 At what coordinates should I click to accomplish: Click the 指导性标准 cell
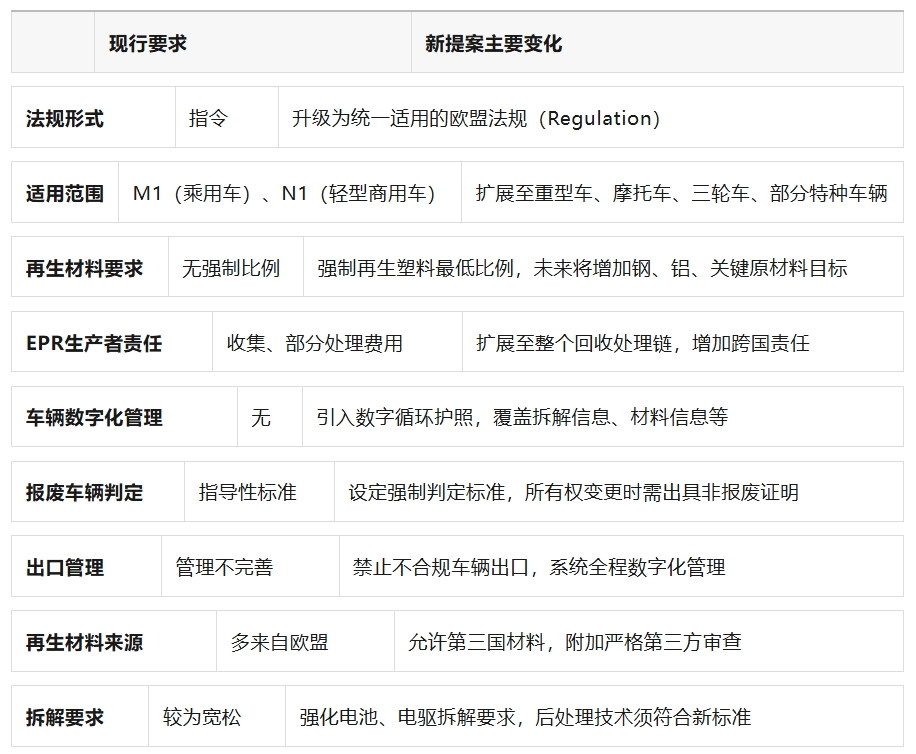[x=247, y=493]
